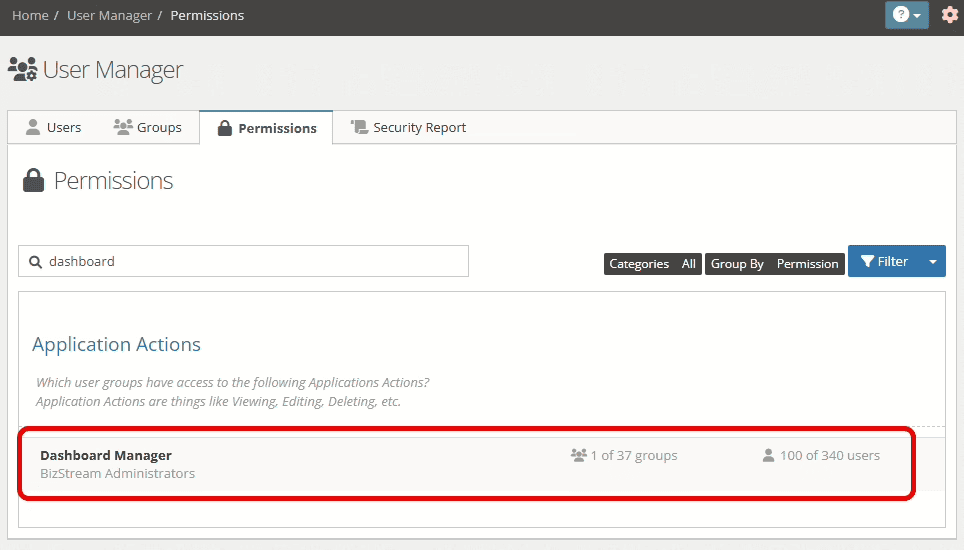Image resolution: width=964 pixels, height=550 pixels.
Task: Click the groups icon beside 37 groups
Action: [x=579, y=455]
